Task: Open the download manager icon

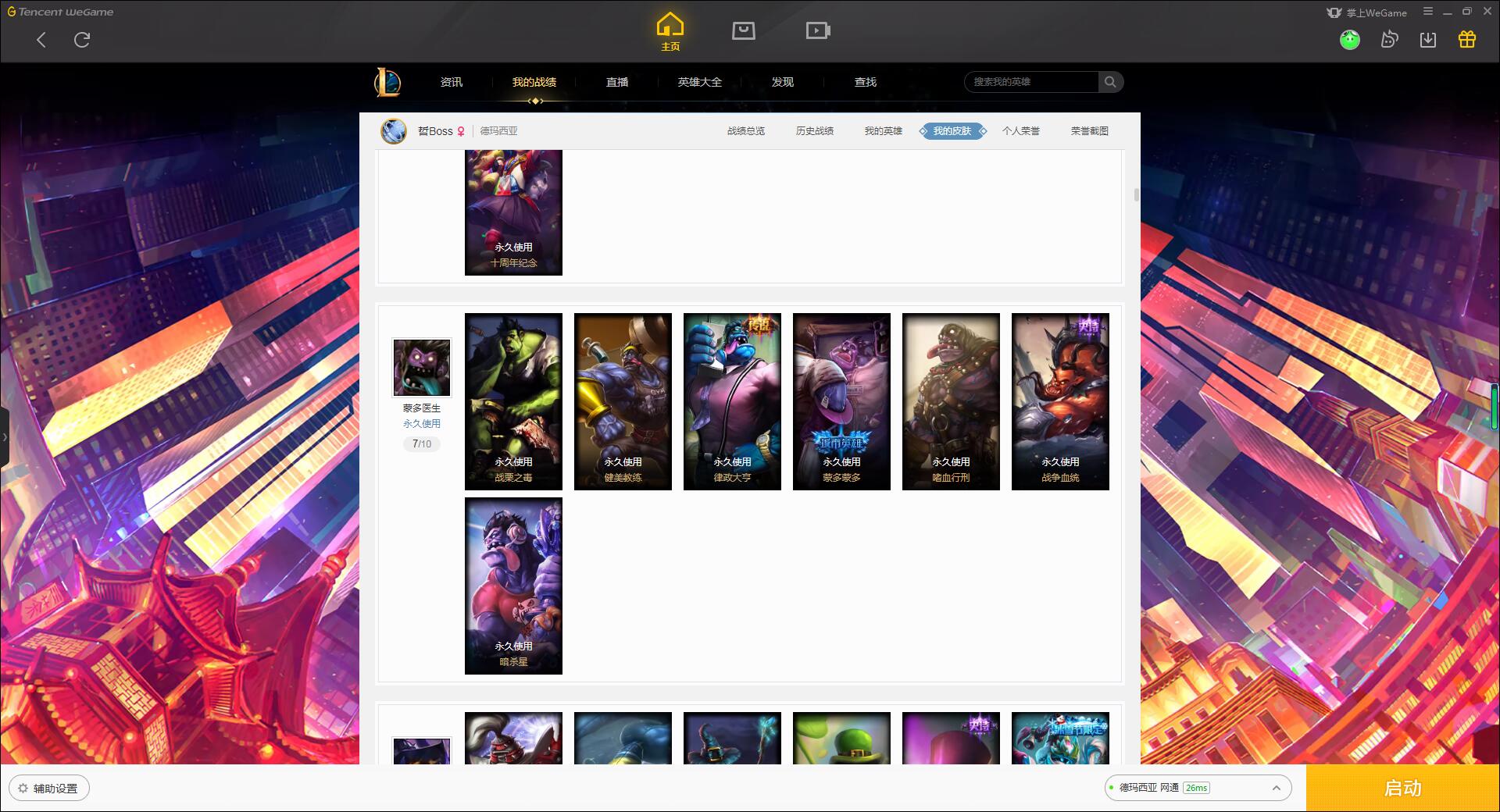Action: (1428, 39)
